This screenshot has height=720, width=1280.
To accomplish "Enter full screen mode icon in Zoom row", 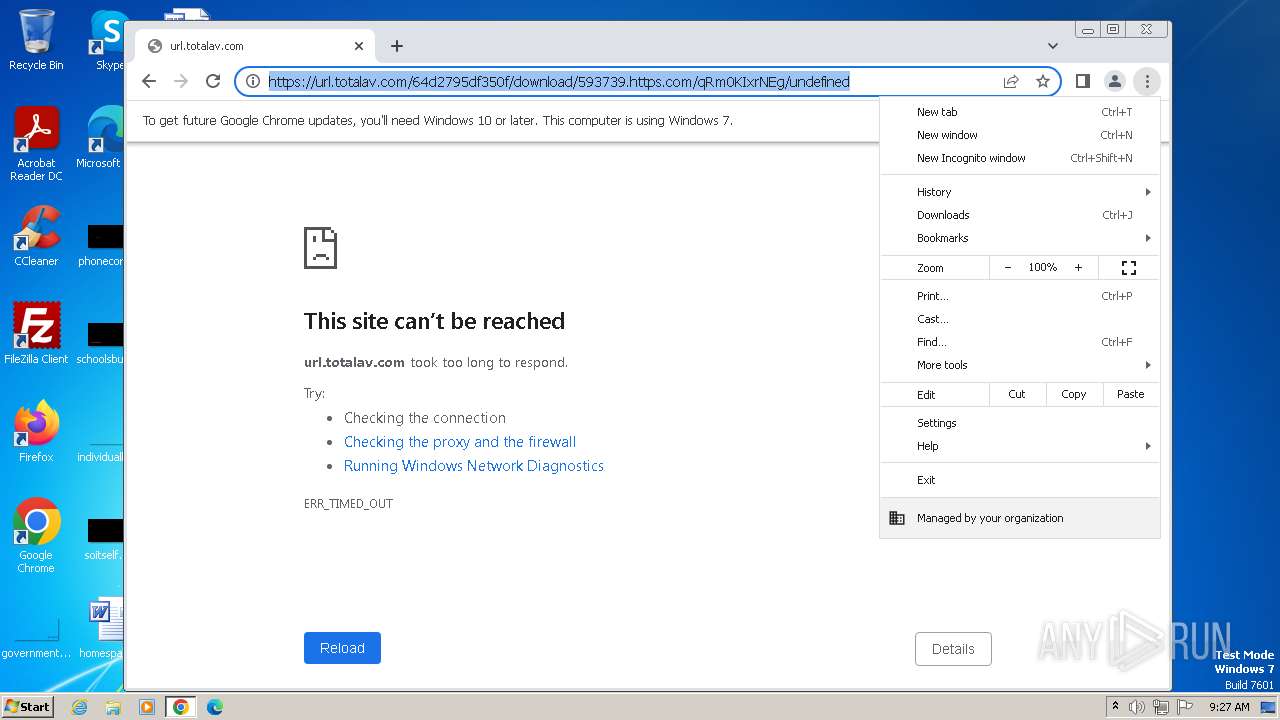I will point(1129,267).
